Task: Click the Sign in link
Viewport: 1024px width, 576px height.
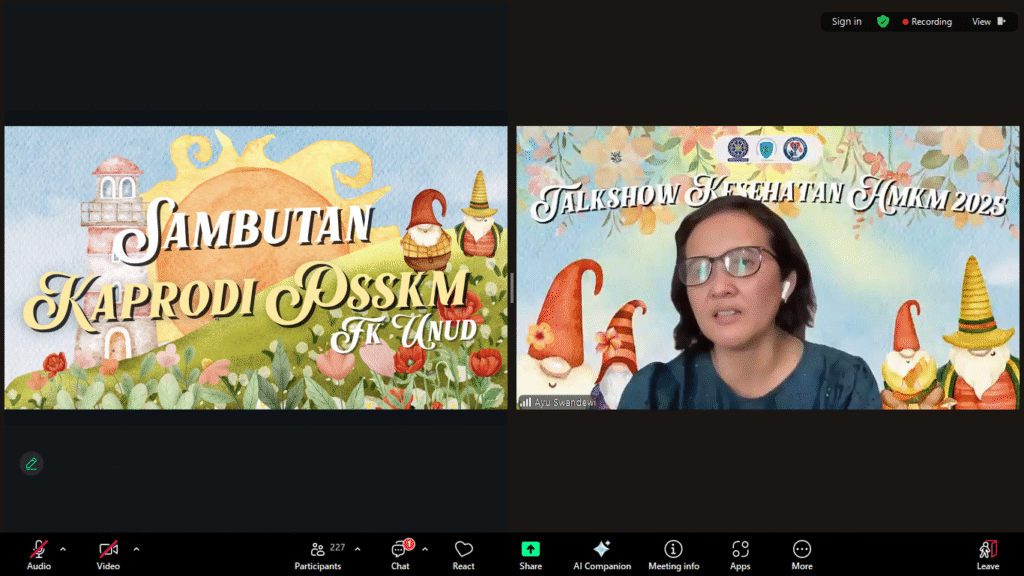Action: [846, 22]
